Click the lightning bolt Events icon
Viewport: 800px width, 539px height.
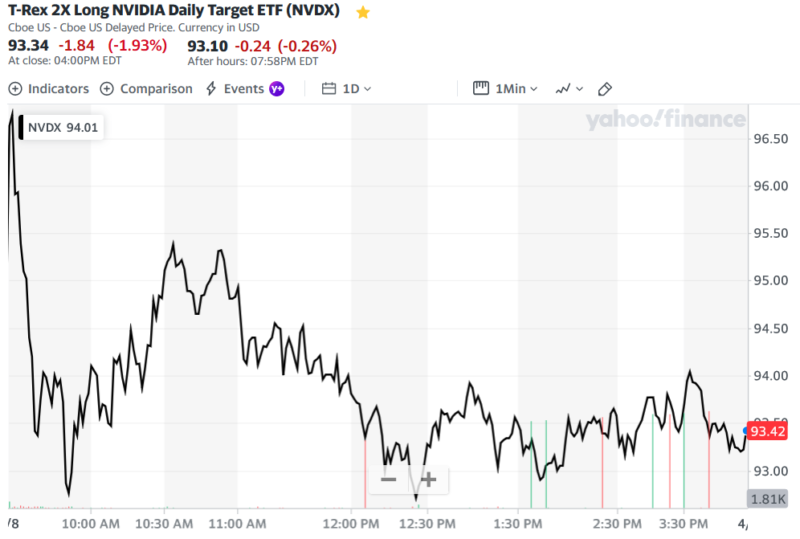[211, 89]
